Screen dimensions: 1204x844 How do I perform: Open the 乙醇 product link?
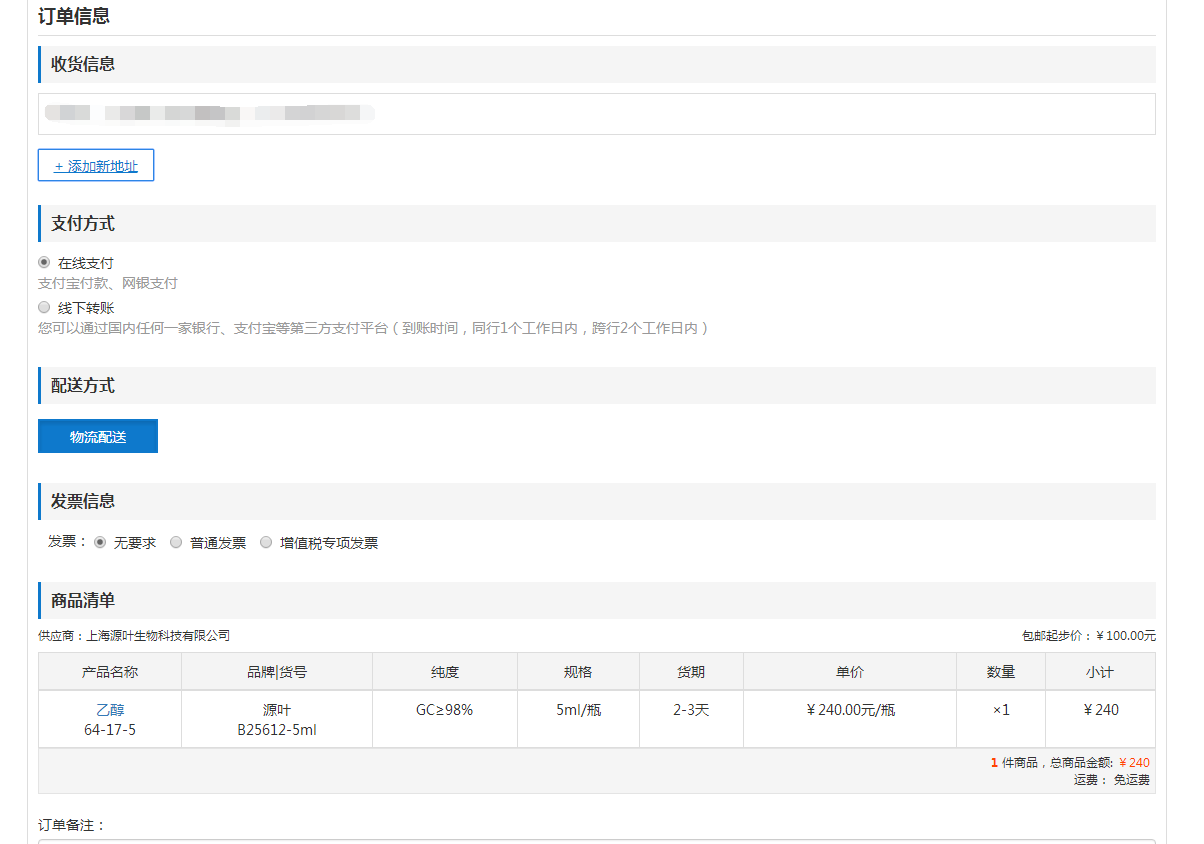(110, 710)
